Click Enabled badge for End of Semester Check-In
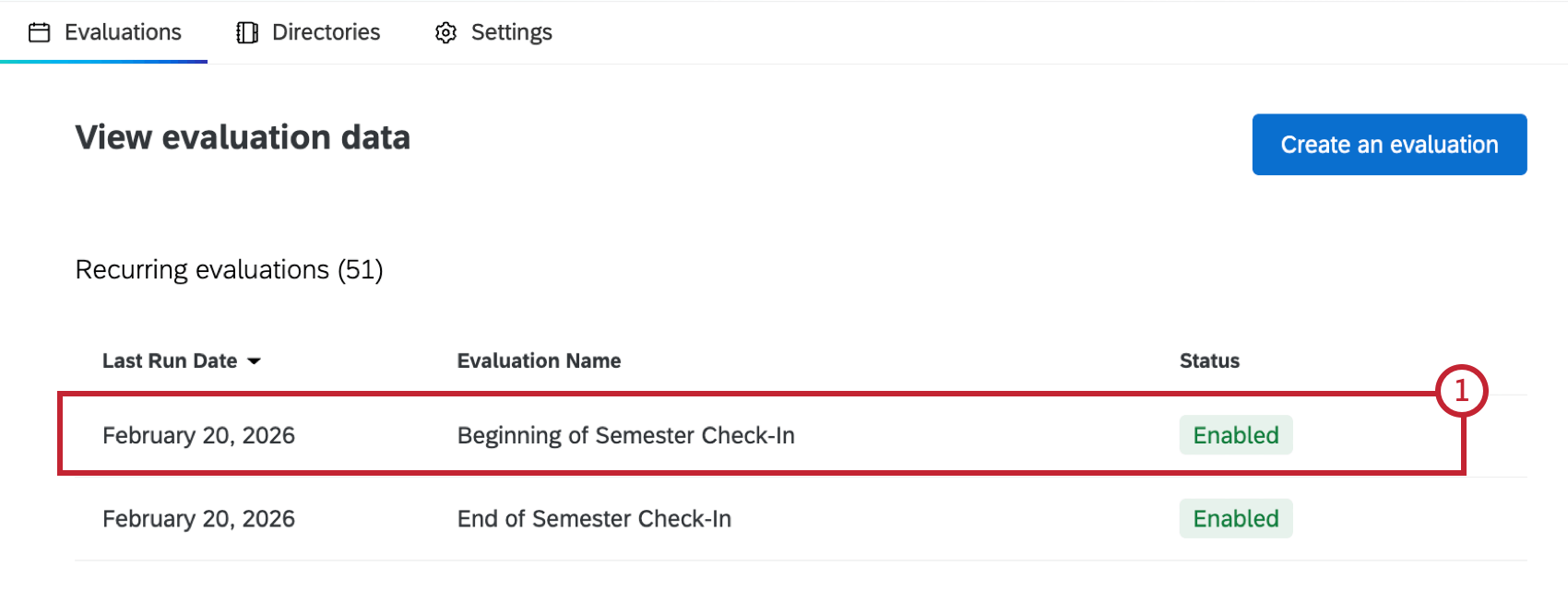The height and width of the screenshot is (614, 1568). [x=1236, y=519]
